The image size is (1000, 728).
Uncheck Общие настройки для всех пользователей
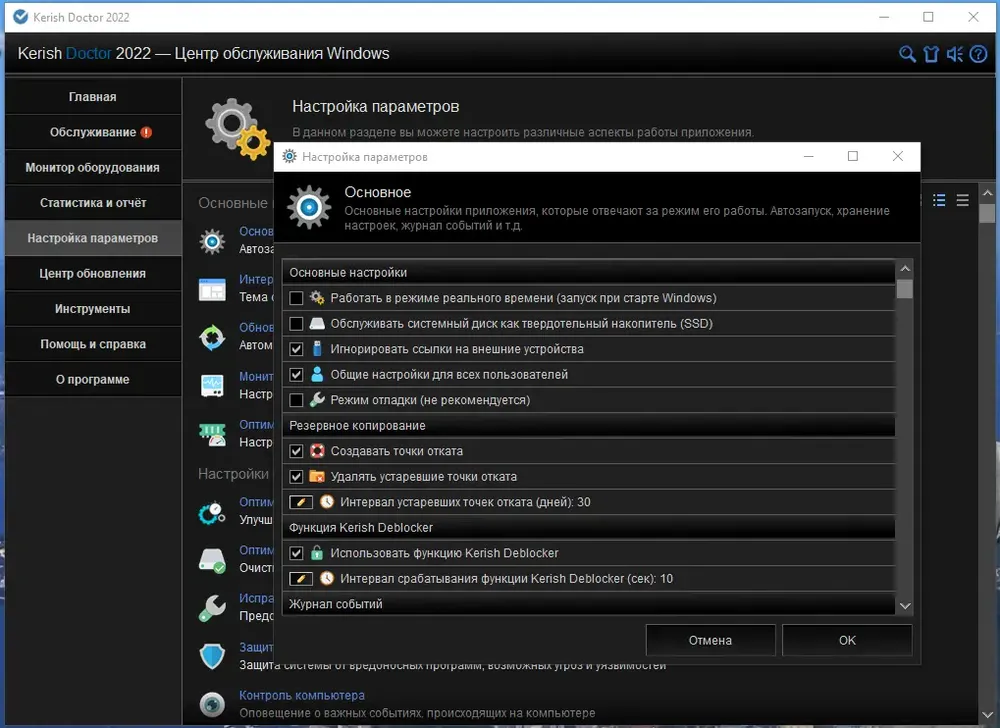(296, 374)
